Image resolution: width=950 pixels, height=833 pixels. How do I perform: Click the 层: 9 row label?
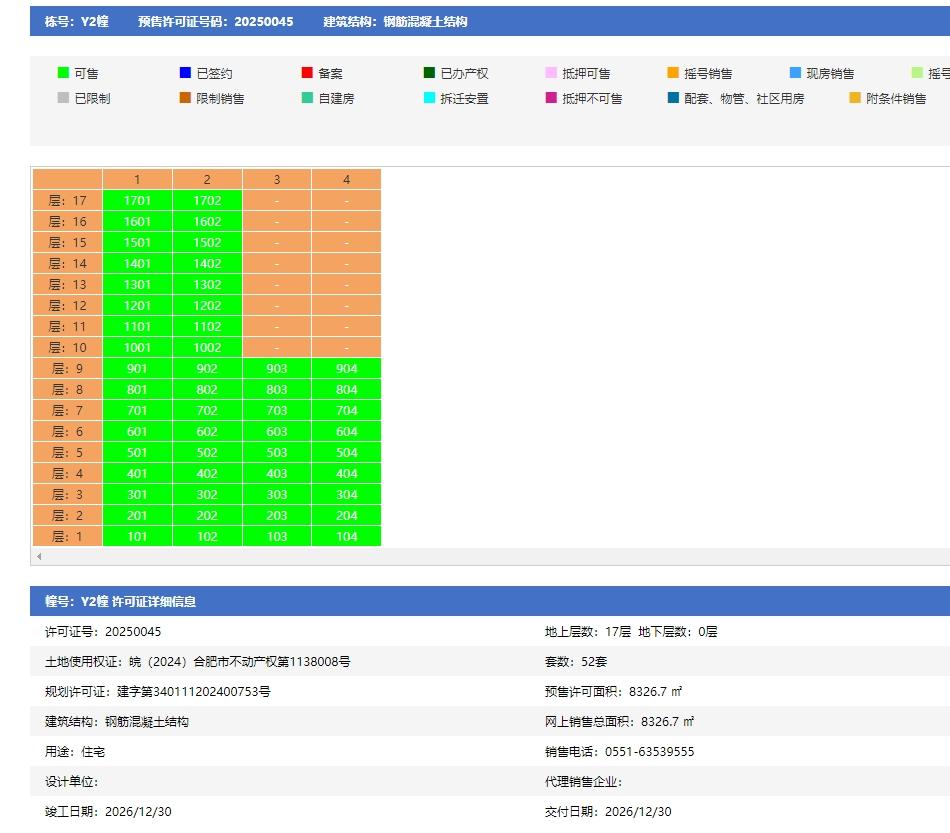click(x=67, y=368)
